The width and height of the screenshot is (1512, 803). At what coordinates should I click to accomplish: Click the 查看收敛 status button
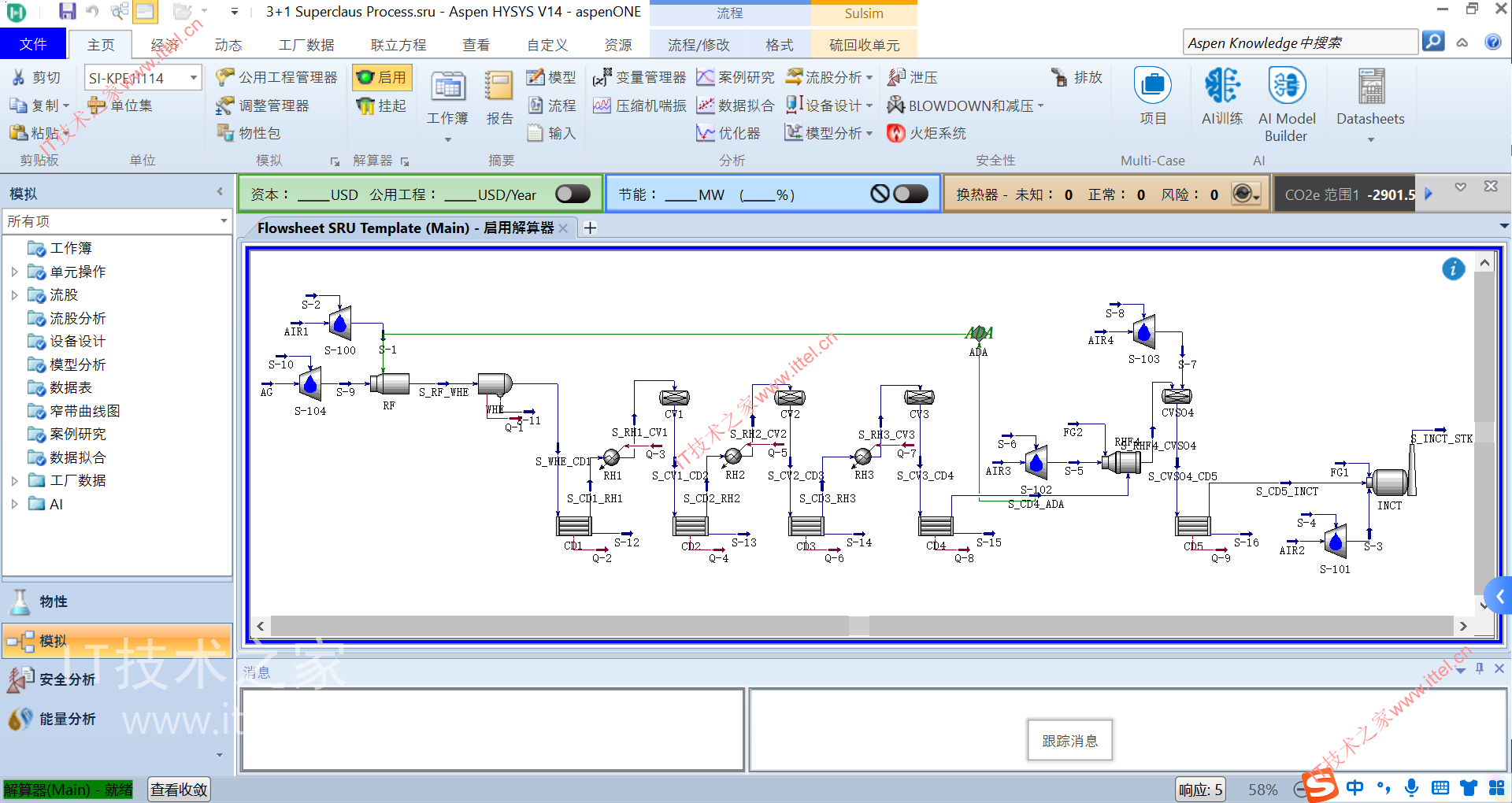click(x=180, y=790)
